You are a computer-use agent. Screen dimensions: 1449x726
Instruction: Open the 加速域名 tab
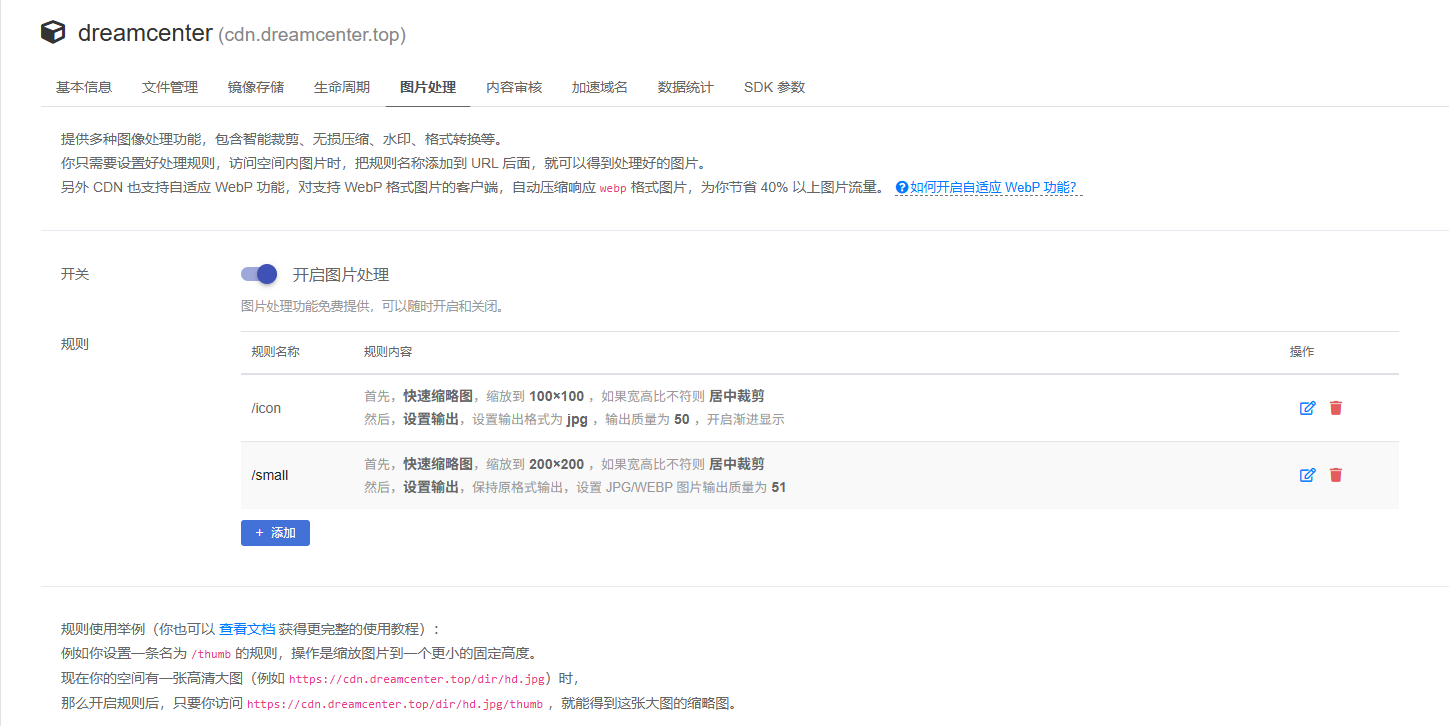(600, 87)
